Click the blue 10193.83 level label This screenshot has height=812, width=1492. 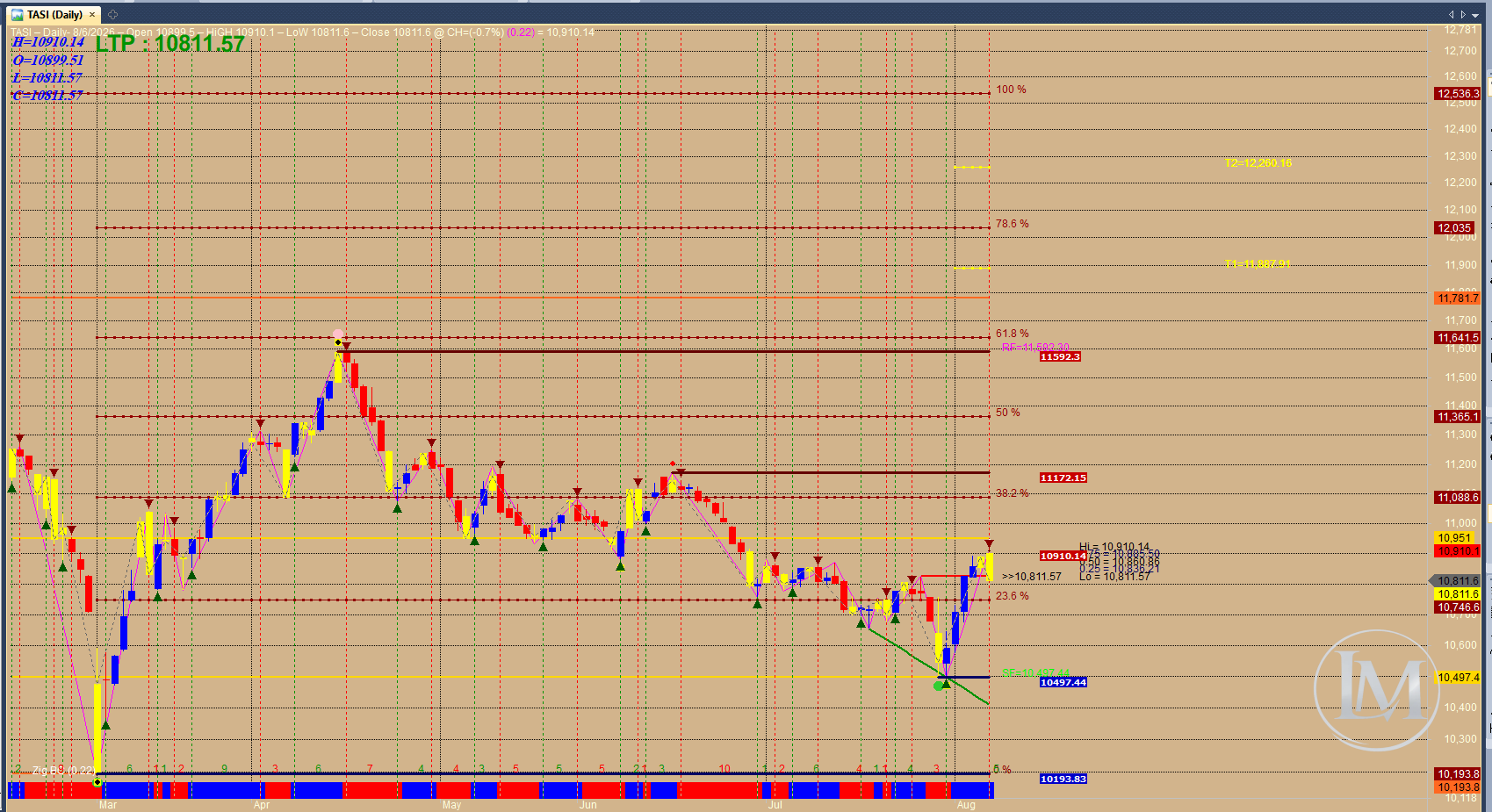tap(1063, 780)
